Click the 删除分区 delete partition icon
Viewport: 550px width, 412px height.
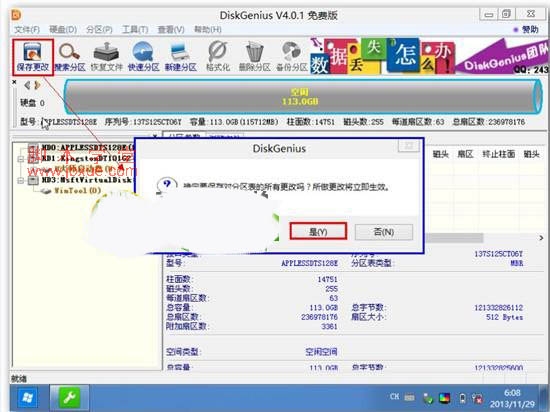pyautogui.click(x=255, y=57)
